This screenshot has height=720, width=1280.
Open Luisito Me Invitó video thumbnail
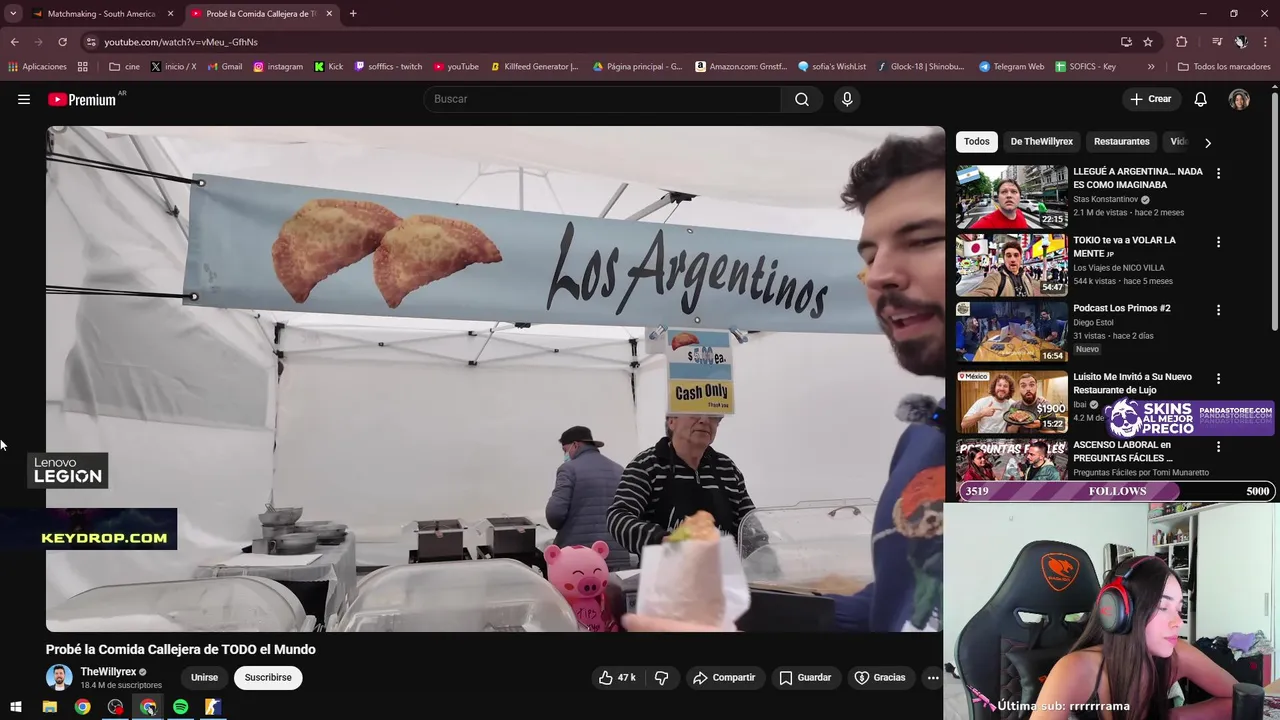click(x=1012, y=402)
